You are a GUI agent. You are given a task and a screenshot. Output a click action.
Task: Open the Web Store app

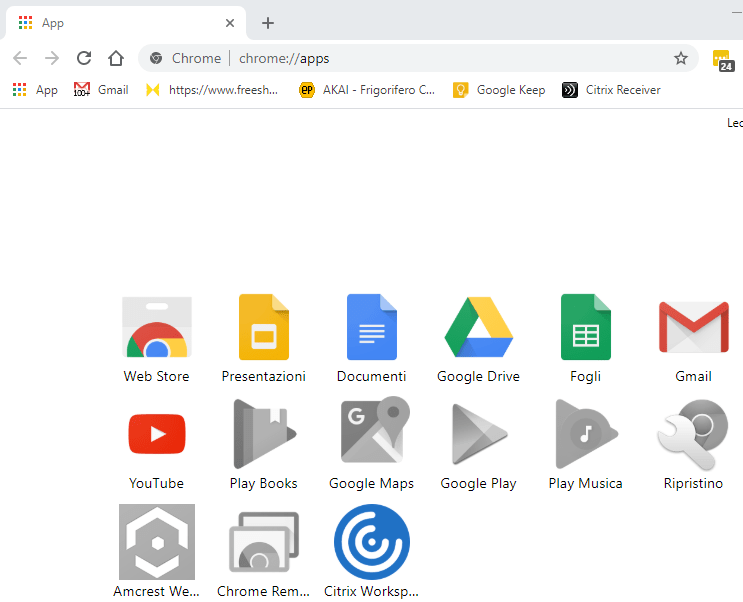click(x=157, y=327)
